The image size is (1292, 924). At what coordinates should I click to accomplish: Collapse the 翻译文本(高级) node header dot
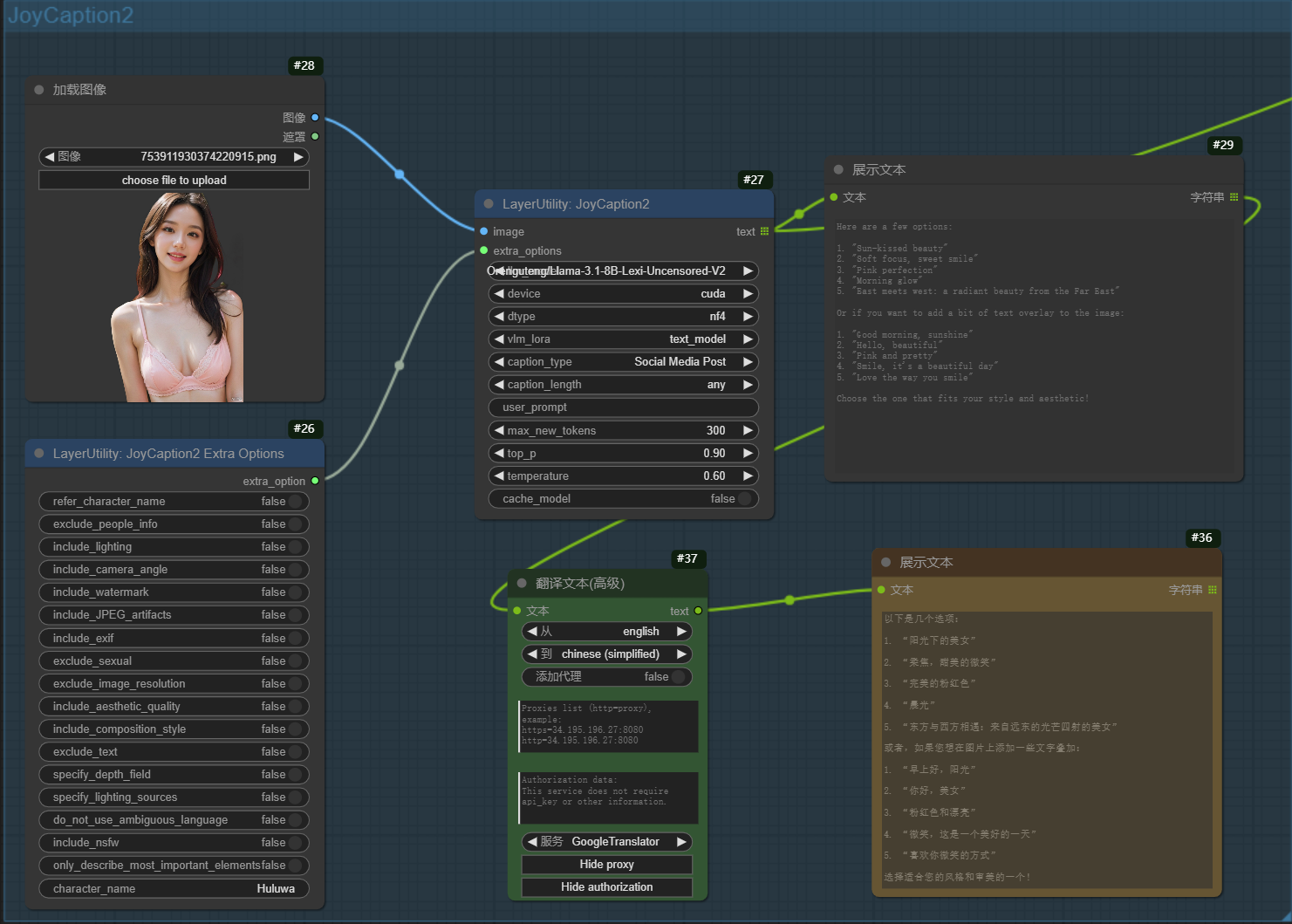point(523,584)
